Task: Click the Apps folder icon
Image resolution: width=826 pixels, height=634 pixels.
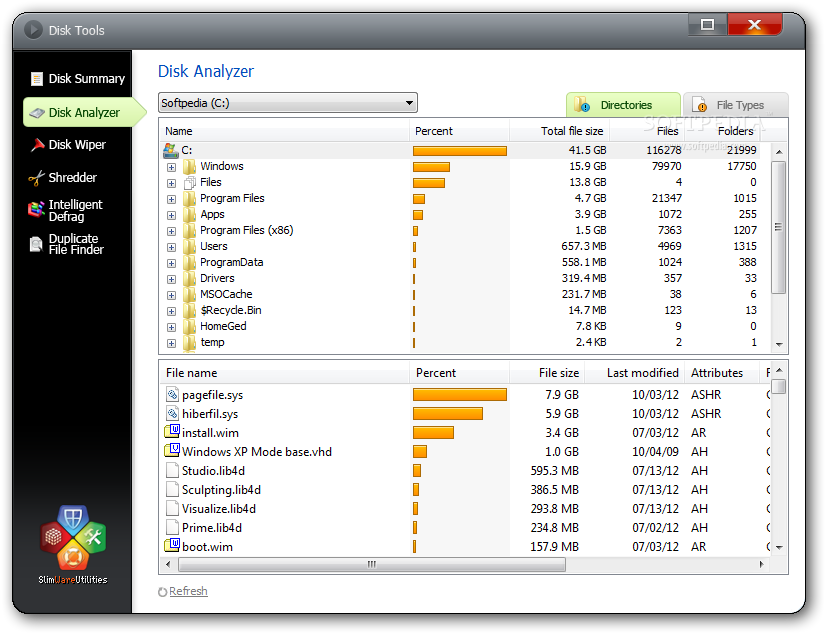Action: [x=190, y=215]
